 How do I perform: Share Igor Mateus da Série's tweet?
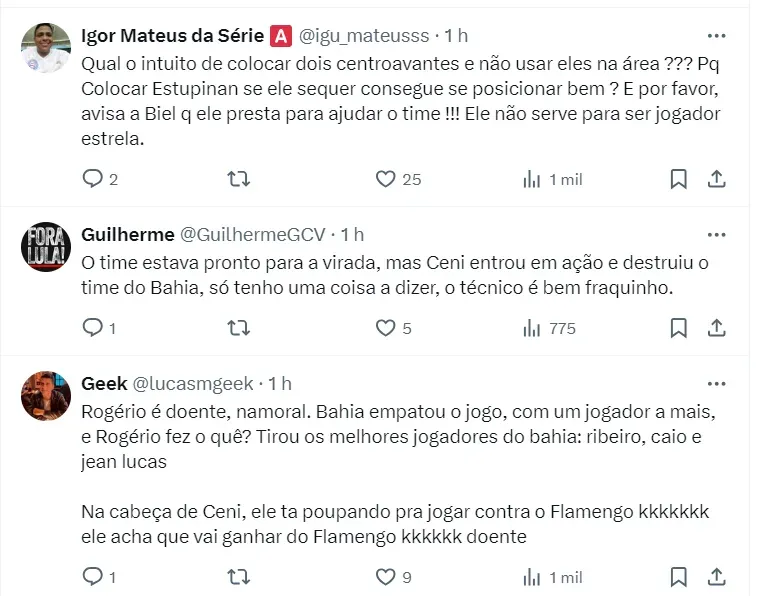[716, 179]
